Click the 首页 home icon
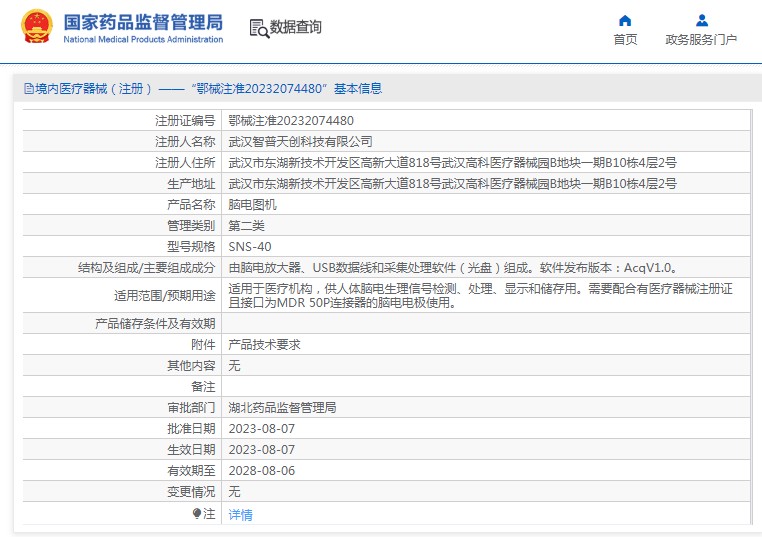Screen dimensions: 762x537 pyautogui.click(x=625, y=20)
